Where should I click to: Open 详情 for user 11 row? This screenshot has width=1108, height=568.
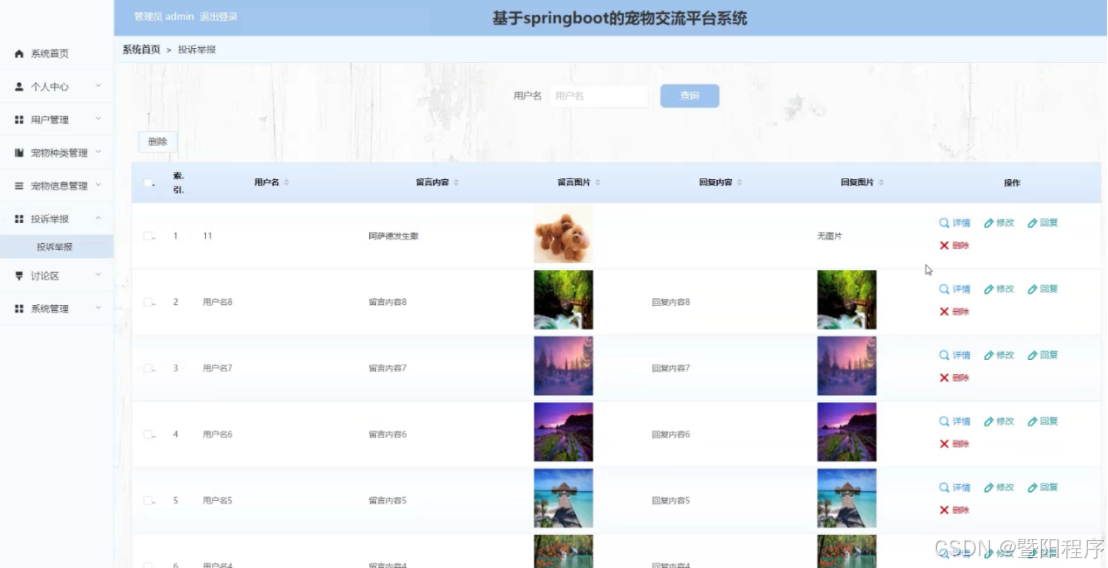click(x=955, y=223)
